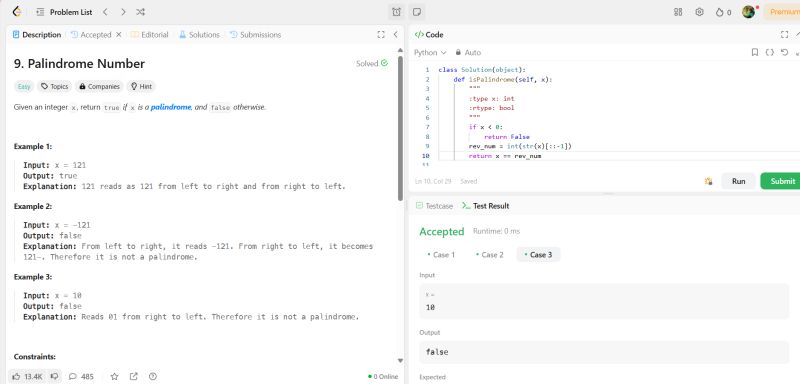This screenshot has height=384, width=800.
Task: Add problem to favorites star icon
Action: click(114, 376)
